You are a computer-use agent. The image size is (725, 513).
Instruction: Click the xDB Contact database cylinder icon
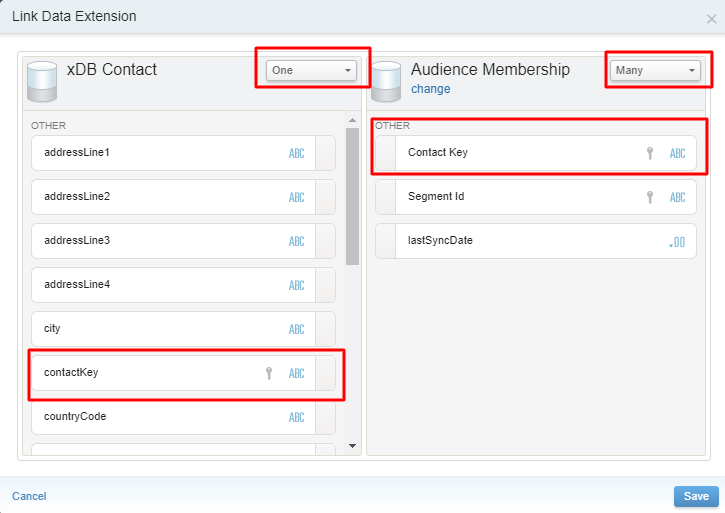42,81
